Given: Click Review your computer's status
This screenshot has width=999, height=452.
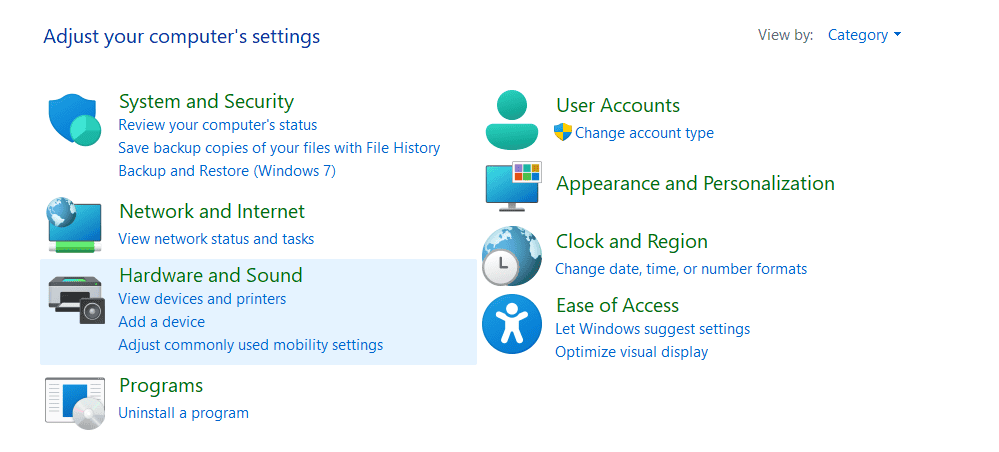Looking at the screenshot, I should pyautogui.click(x=218, y=125).
